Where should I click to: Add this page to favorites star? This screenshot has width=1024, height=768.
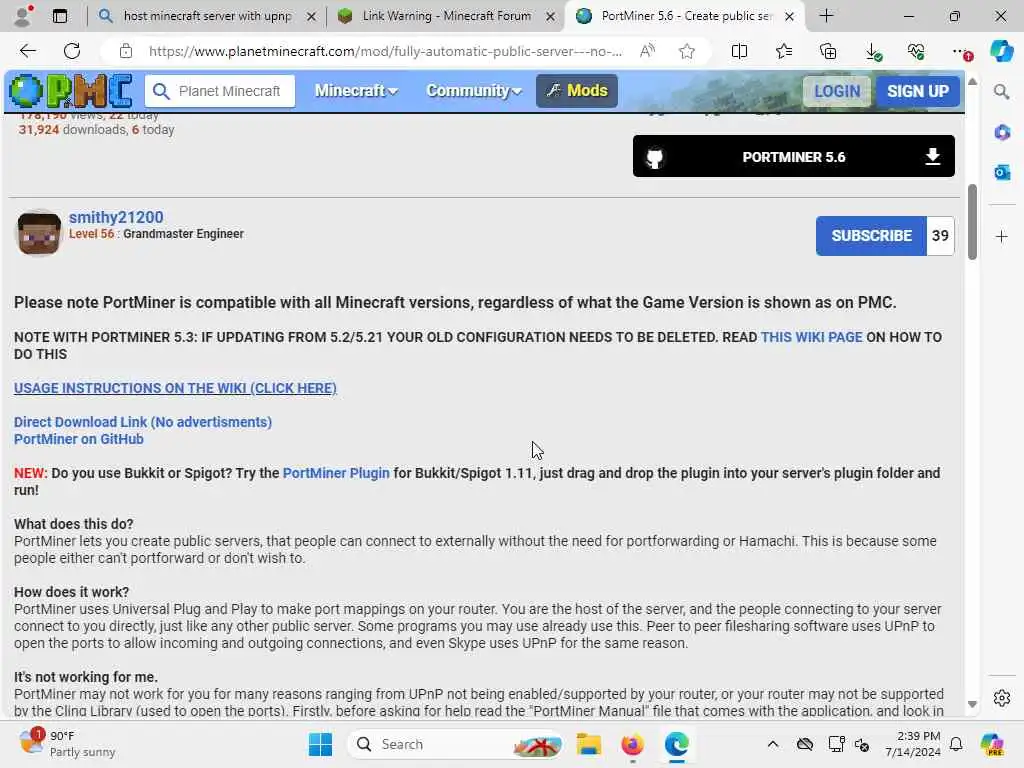pyautogui.click(x=686, y=51)
